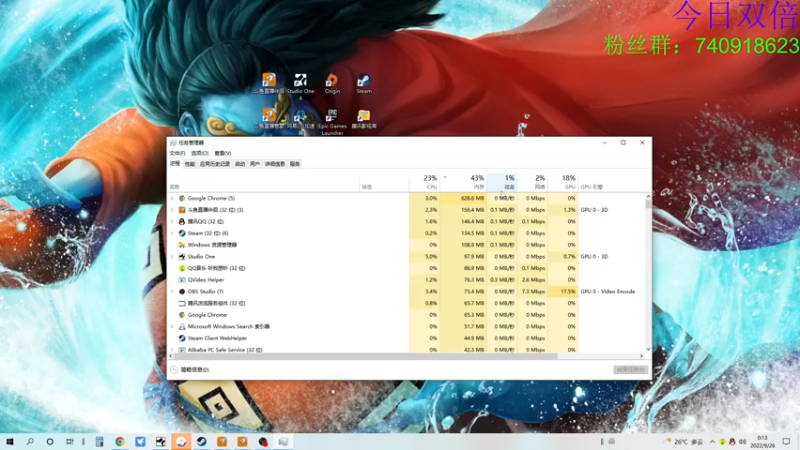Open Epic Games Launcher desktop shortcut
Image resolution: width=800 pixels, height=450 pixels.
(332, 121)
